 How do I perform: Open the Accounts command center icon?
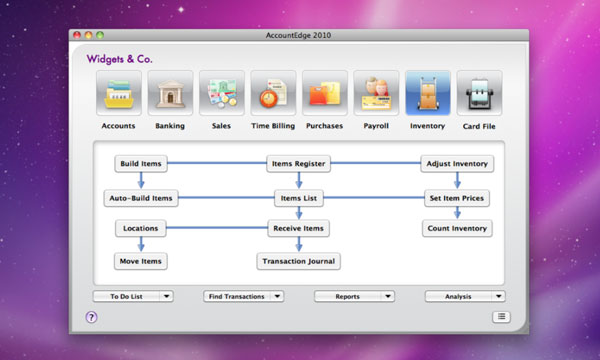tap(119, 93)
